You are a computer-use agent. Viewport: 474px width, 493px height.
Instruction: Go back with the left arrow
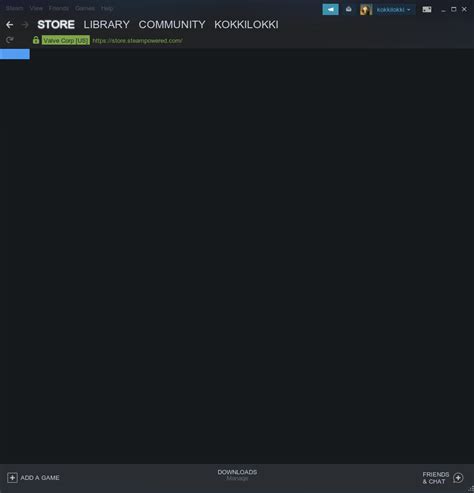pyautogui.click(x=10, y=24)
